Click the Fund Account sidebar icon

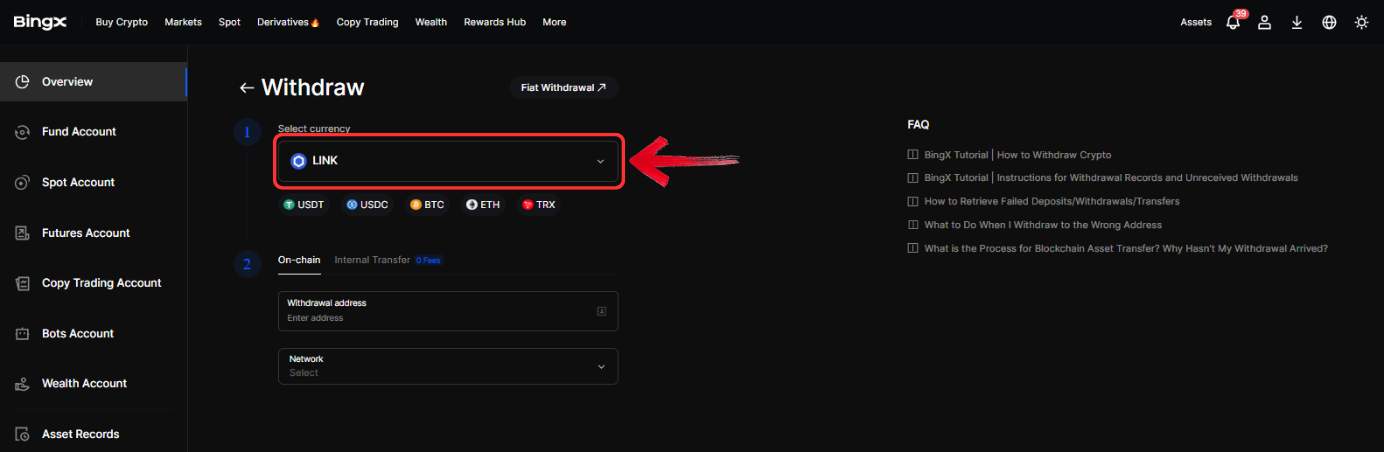pos(22,132)
